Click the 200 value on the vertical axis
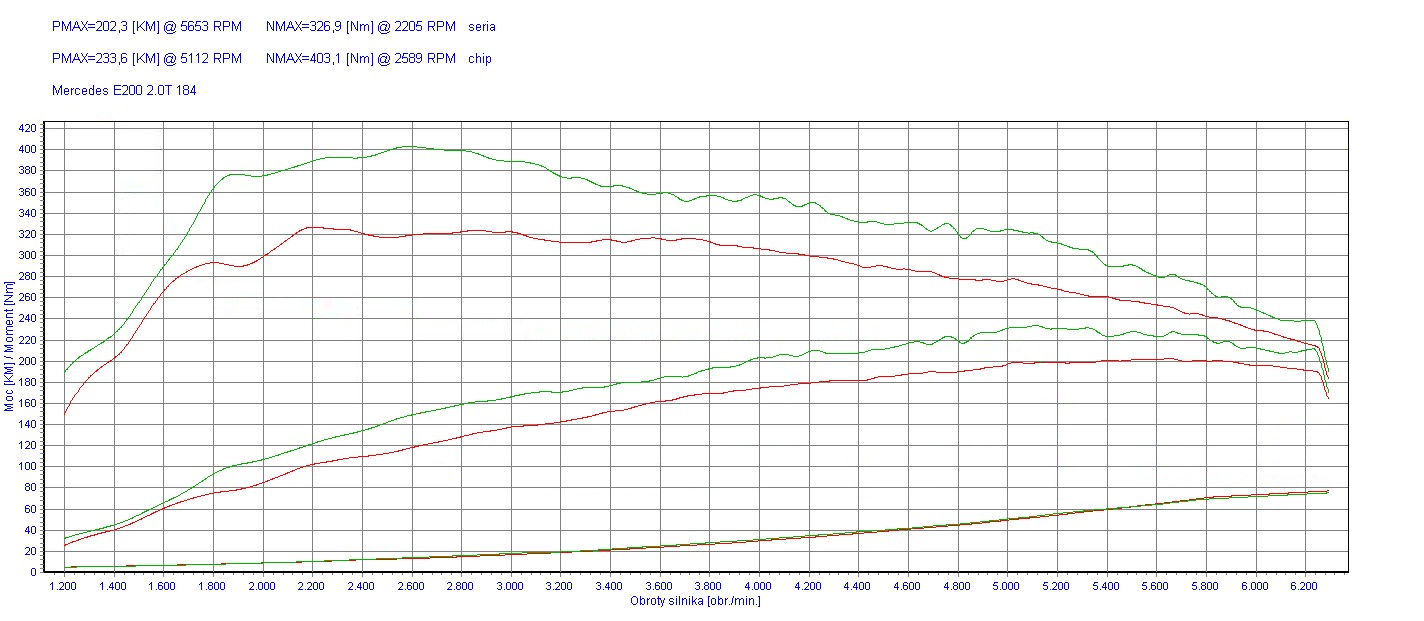This screenshot has width=1424, height=621. tap(27, 361)
